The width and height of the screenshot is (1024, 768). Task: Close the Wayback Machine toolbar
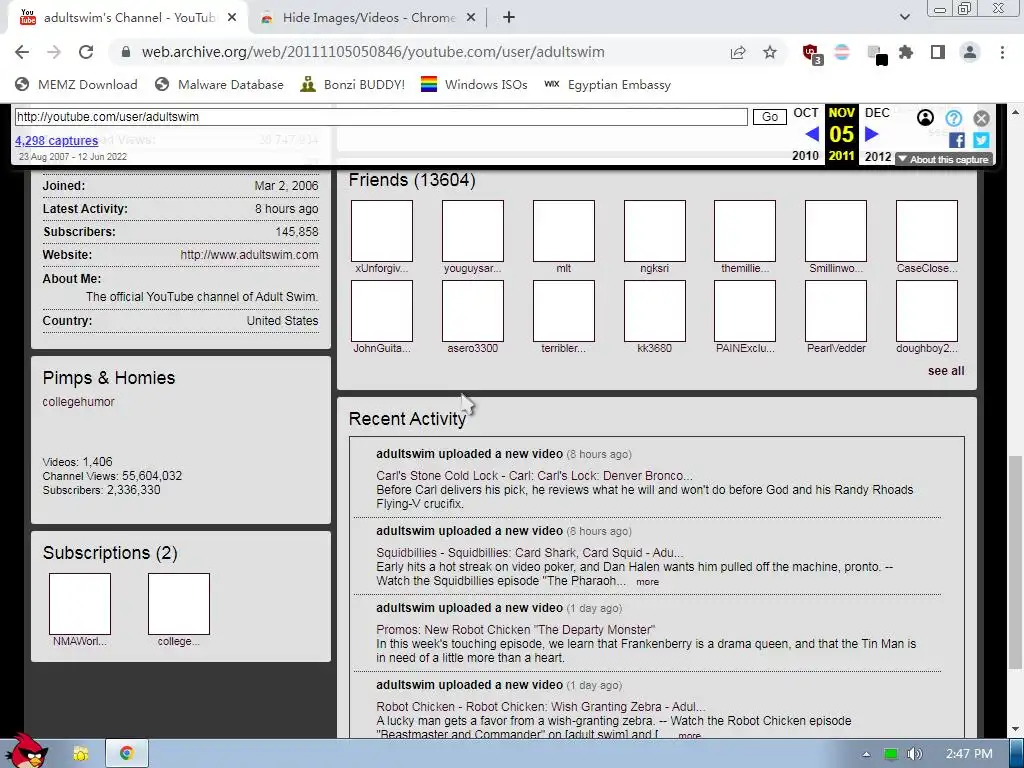click(981, 118)
